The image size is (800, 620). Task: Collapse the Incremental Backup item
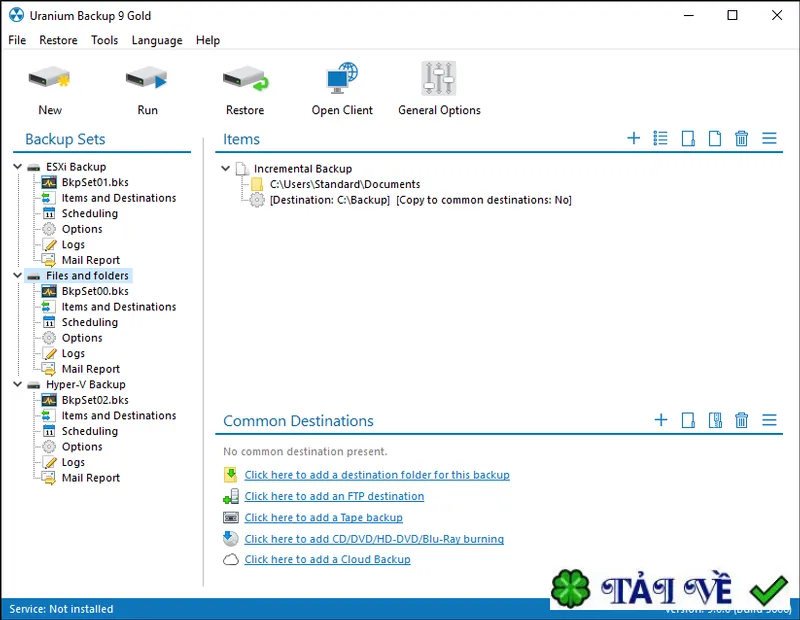226,168
